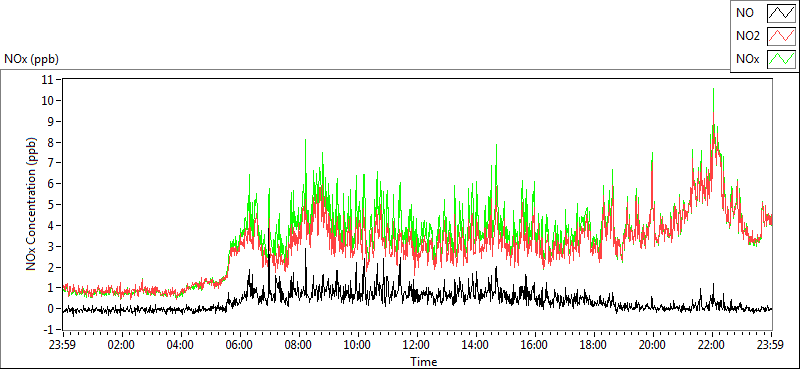Click the 6 concentration axis label
This screenshot has width=800, height=369.
52,184
